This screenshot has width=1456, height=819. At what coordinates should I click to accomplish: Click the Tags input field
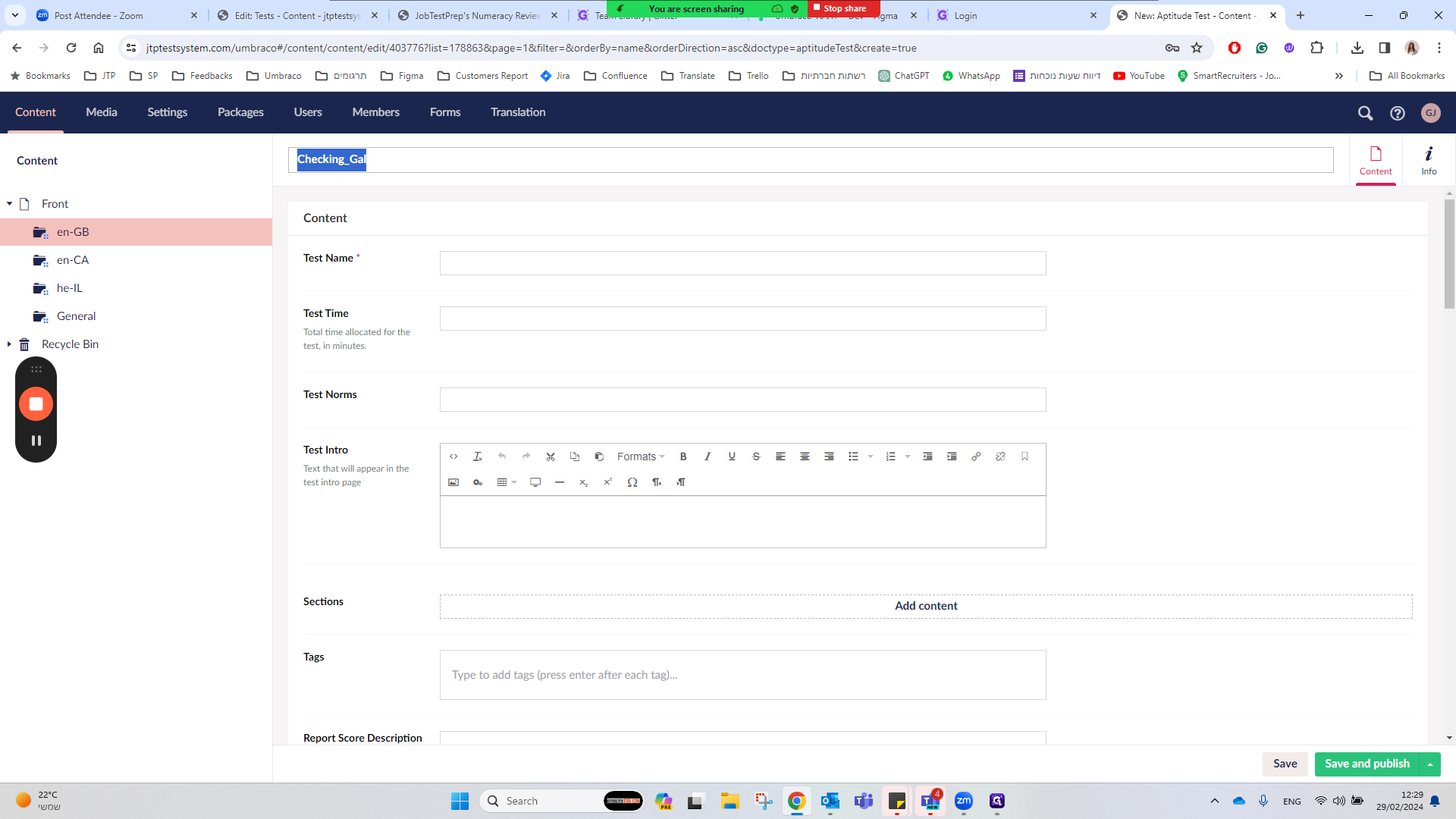pos(743,675)
